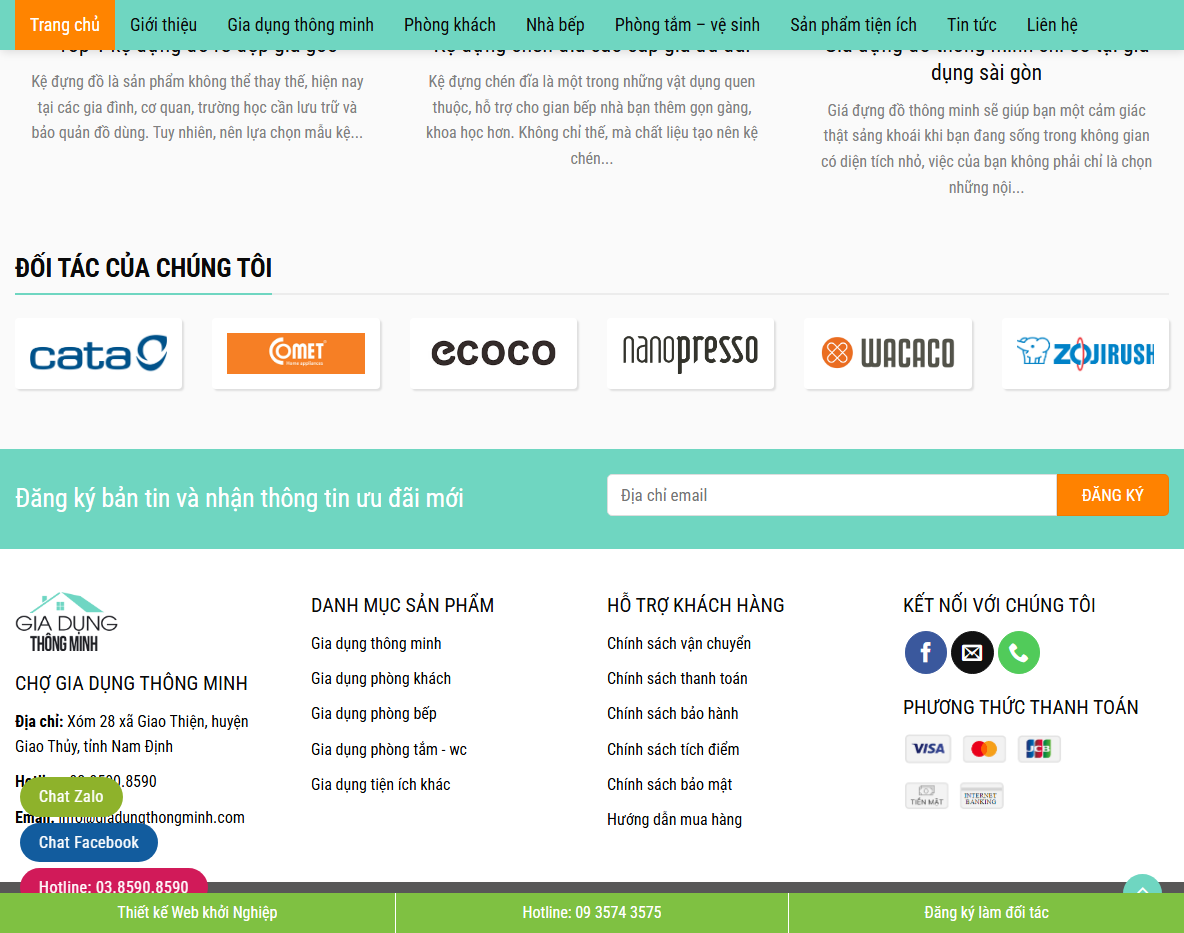The width and height of the screenshot is (1184, 933).
Task: Click the JCB payment icon
Action: (1039, 748)
